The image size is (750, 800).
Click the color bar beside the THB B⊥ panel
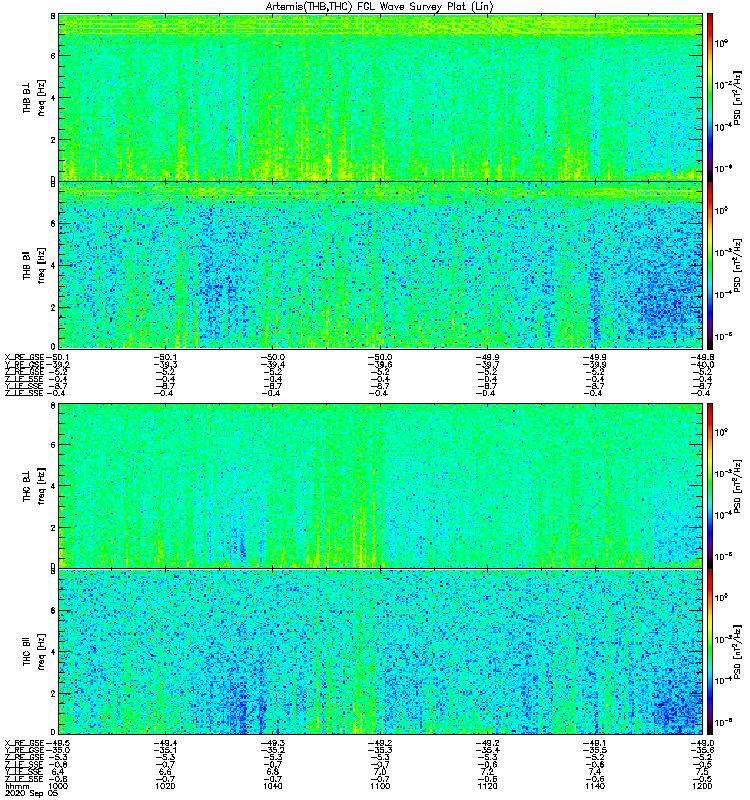(710, 97)
